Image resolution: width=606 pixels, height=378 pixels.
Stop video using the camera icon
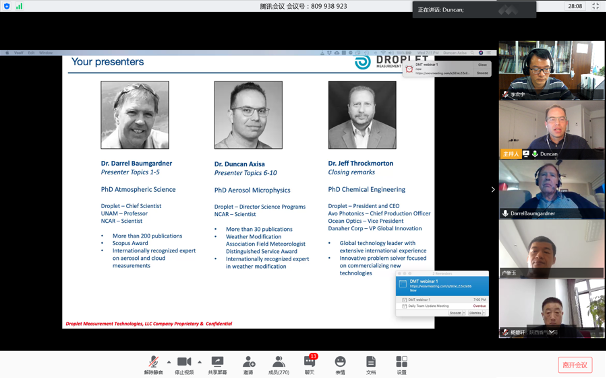coord(184,365)
